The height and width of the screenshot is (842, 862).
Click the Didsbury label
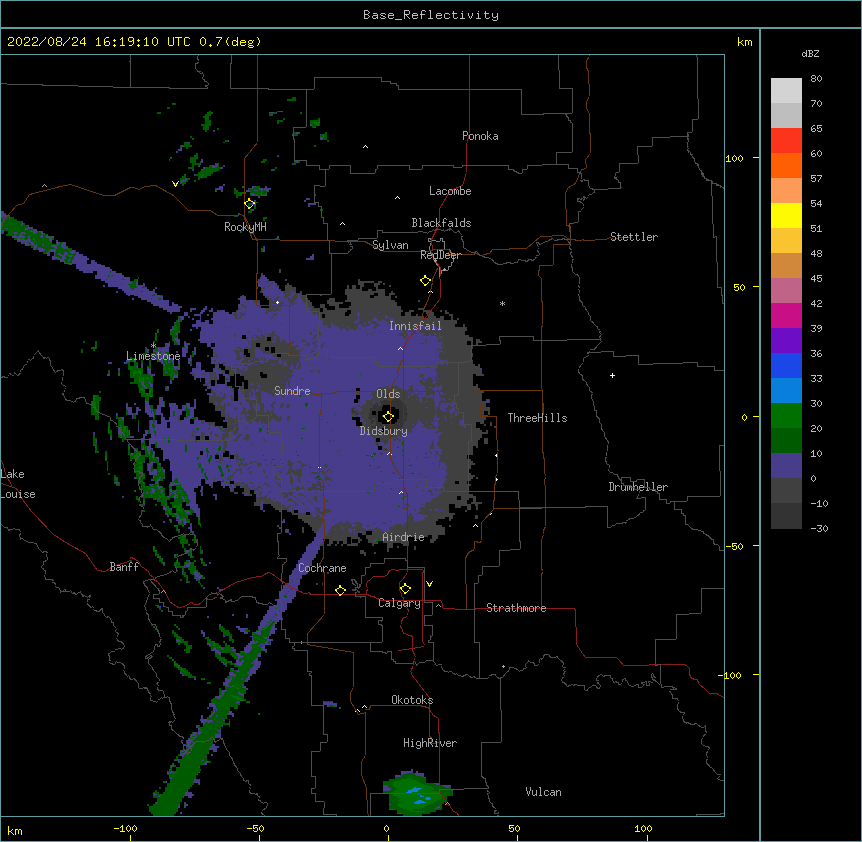pos(383,431)
